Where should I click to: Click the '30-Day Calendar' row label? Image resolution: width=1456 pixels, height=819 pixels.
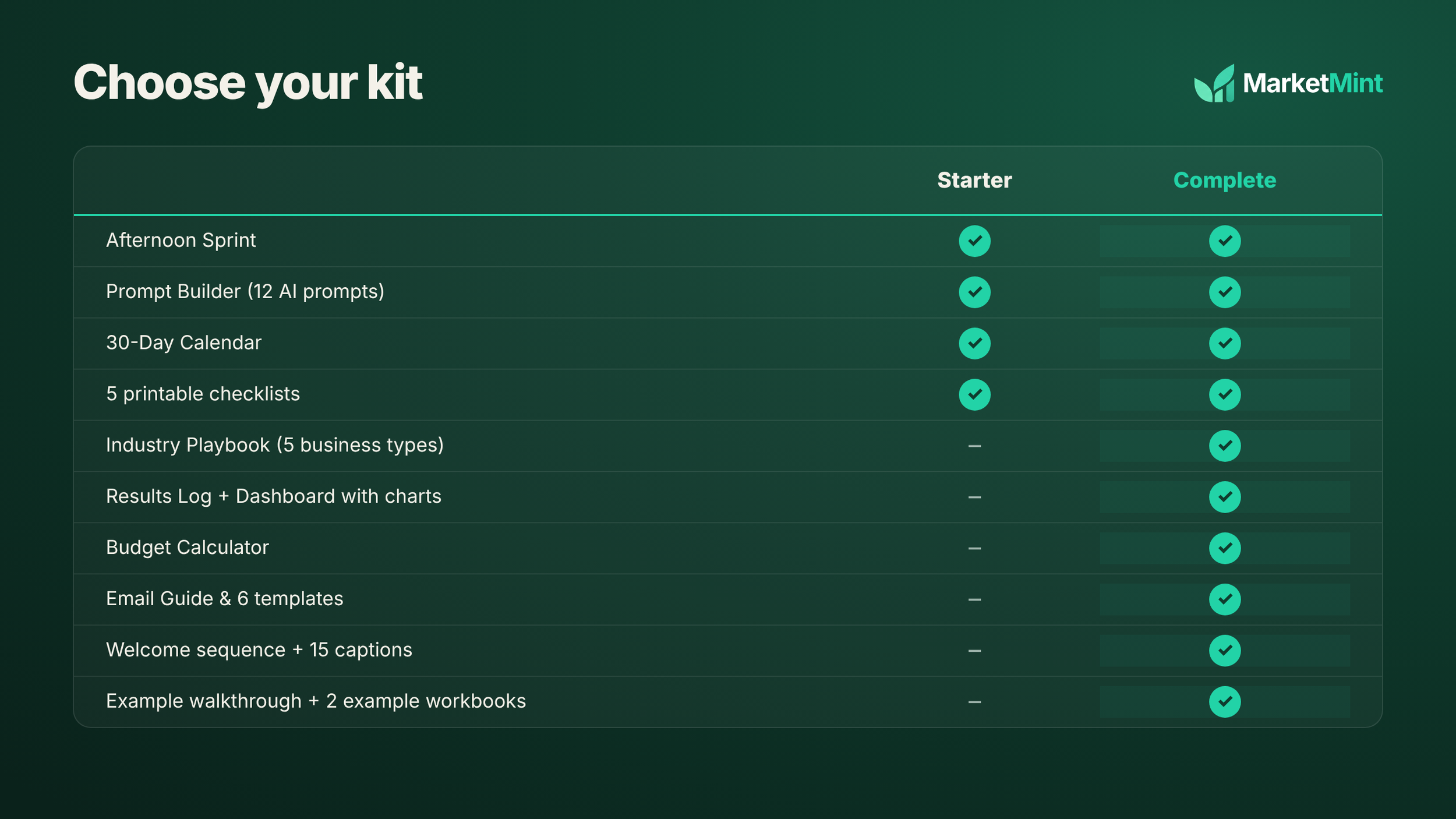(184, 343)
